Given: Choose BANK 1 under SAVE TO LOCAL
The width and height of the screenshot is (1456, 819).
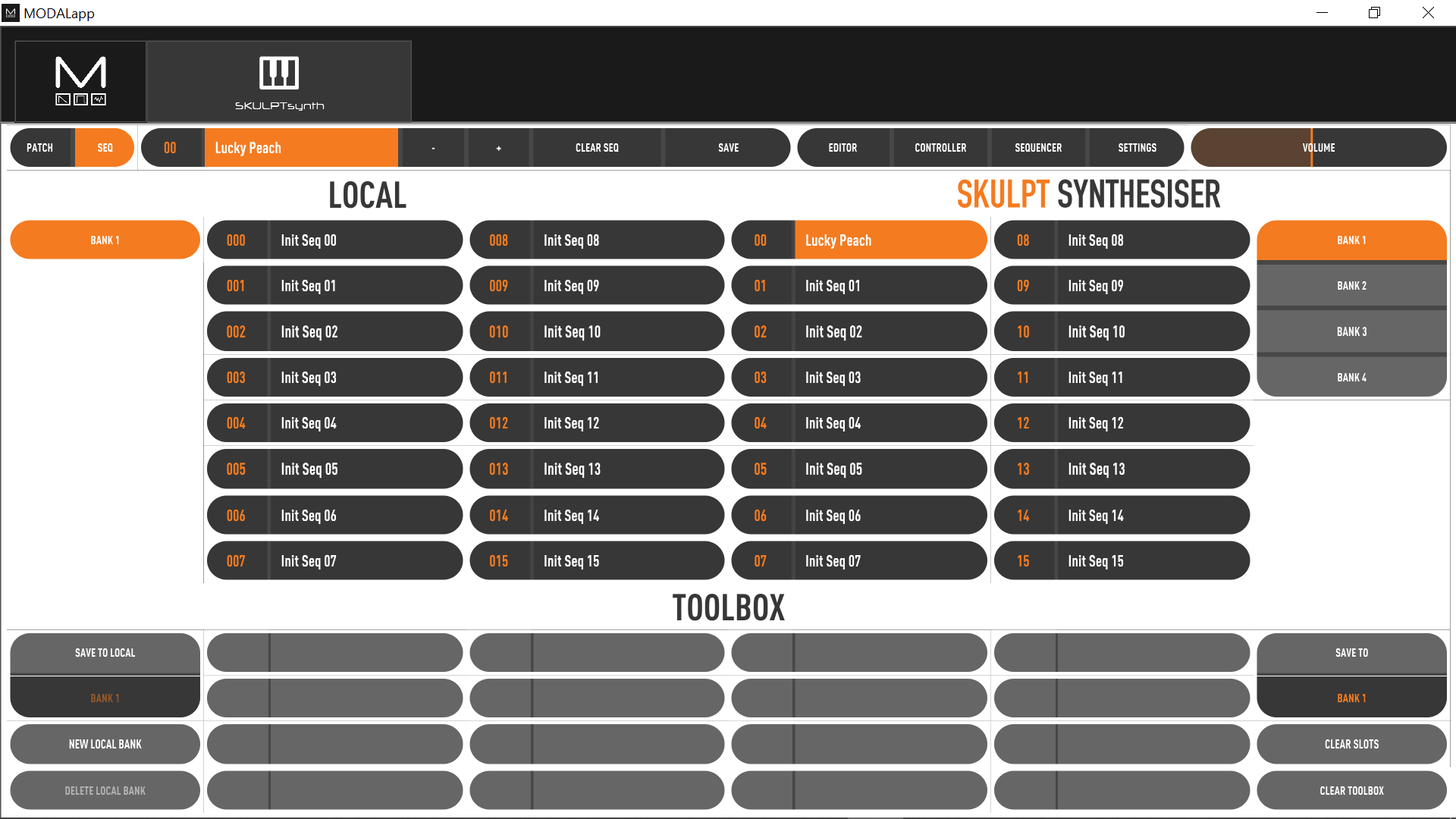Looking at the screenshot, I should coord(105,698).
